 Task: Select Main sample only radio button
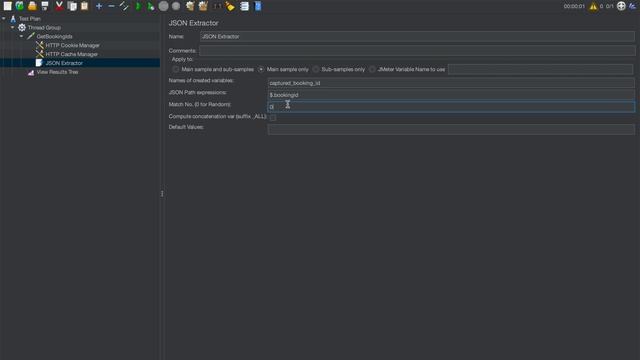click(x=261, y=69)
